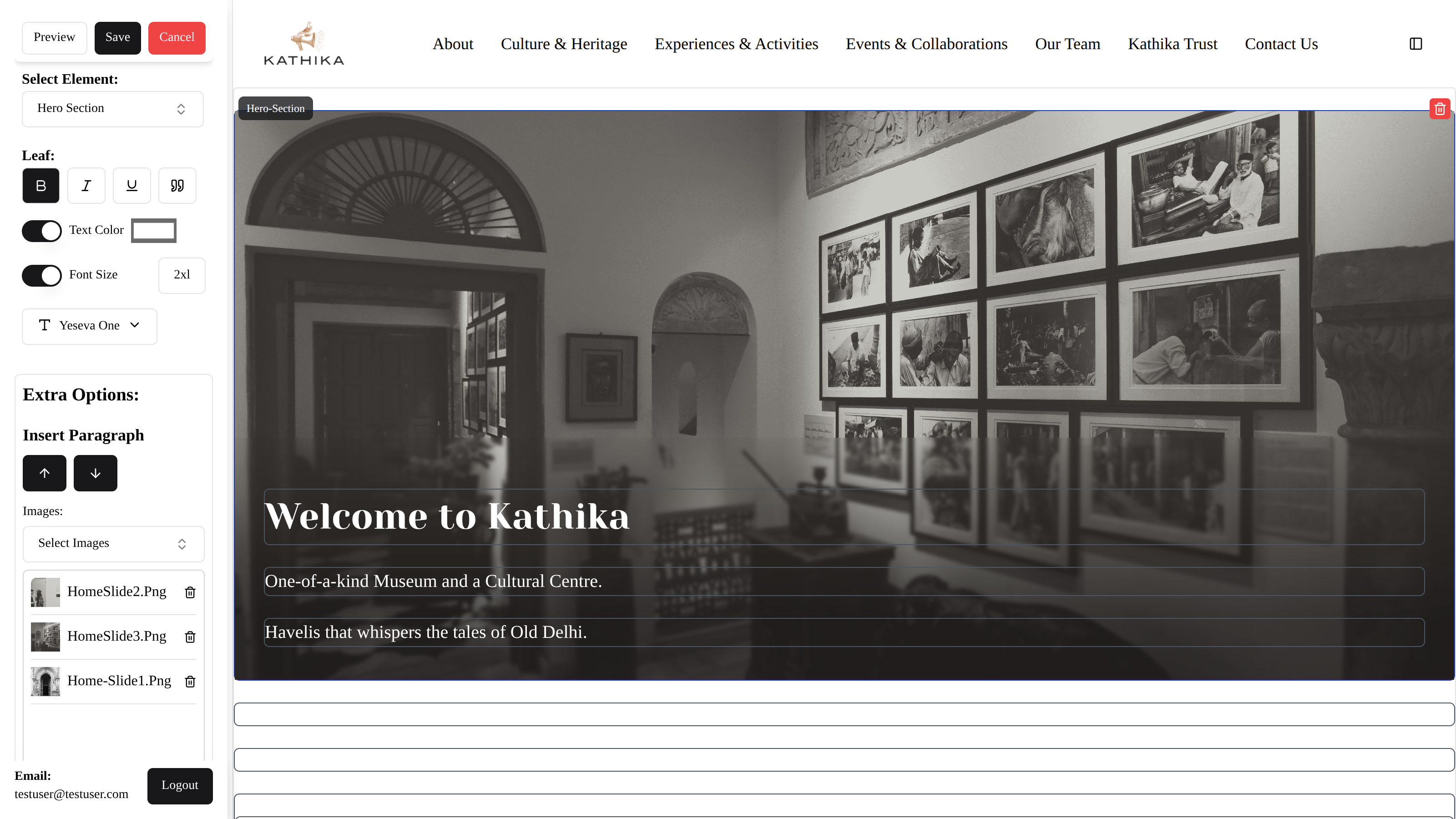Disable the Text Color toggle
1456x819 pixels.
[x=42, y=231]
